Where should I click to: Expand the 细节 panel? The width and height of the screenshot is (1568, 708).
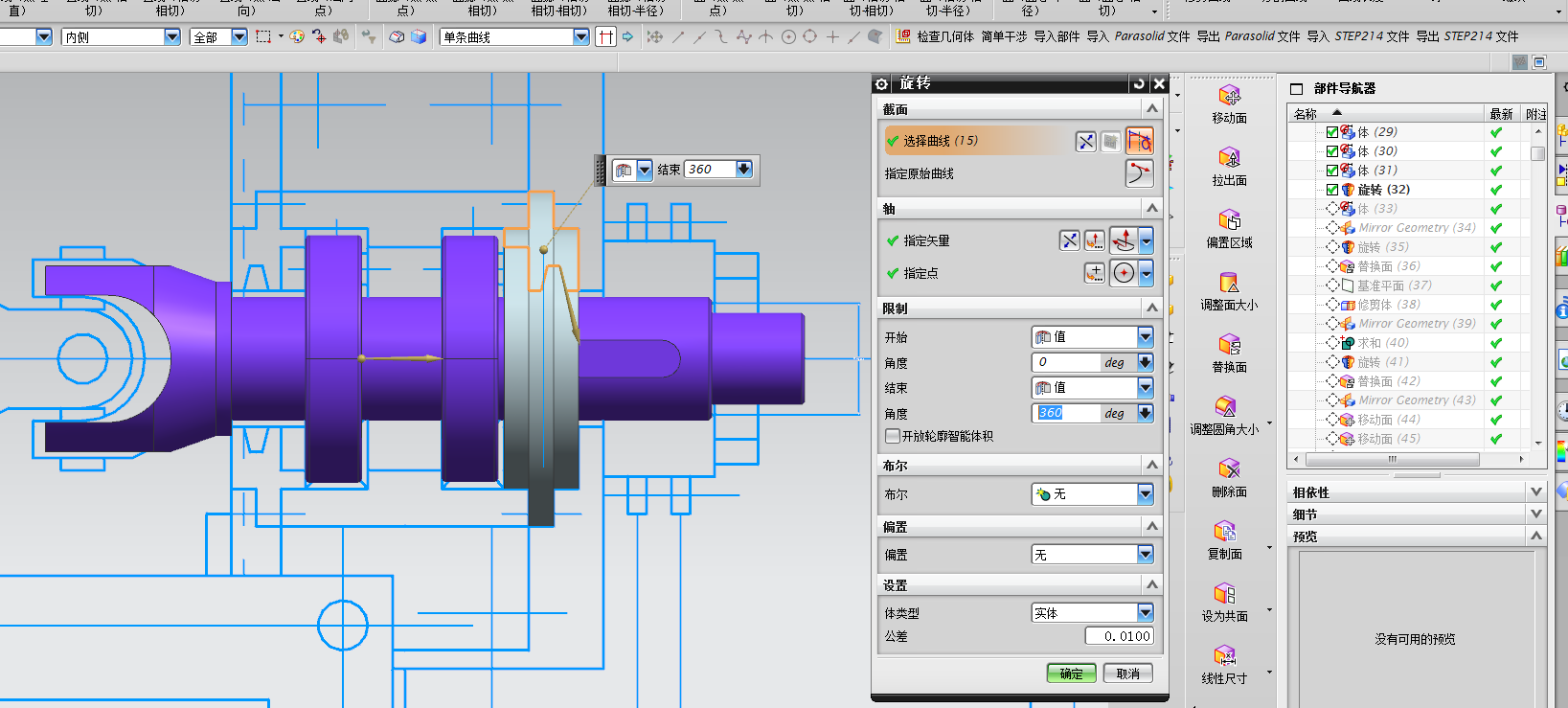pos(1536,514)
